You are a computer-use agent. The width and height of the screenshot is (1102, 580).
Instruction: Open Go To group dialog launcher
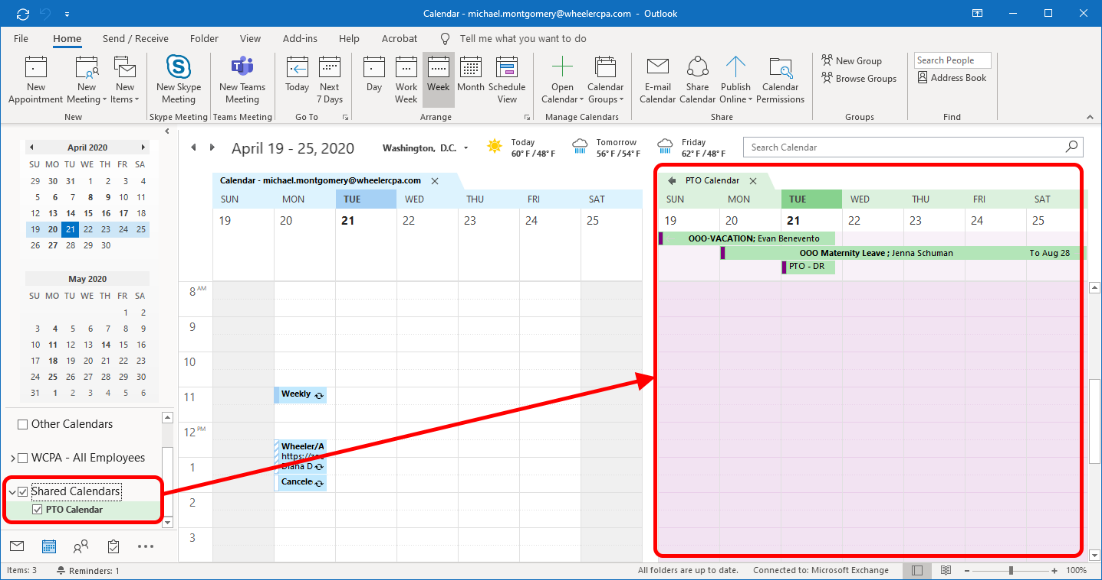[x=345, y=117]
